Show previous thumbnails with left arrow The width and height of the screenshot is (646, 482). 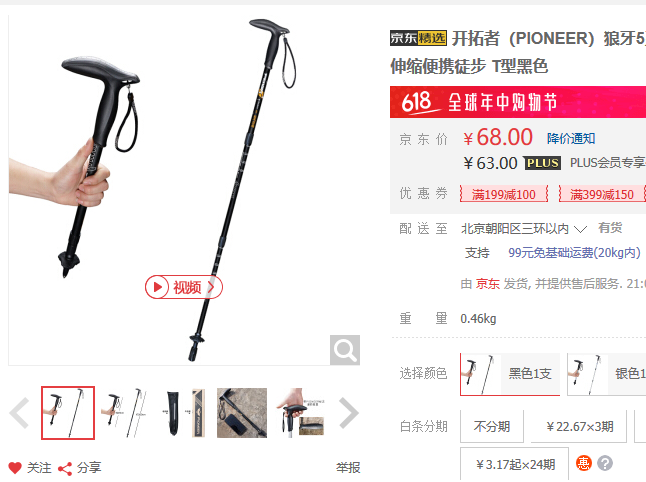point(19,413)
